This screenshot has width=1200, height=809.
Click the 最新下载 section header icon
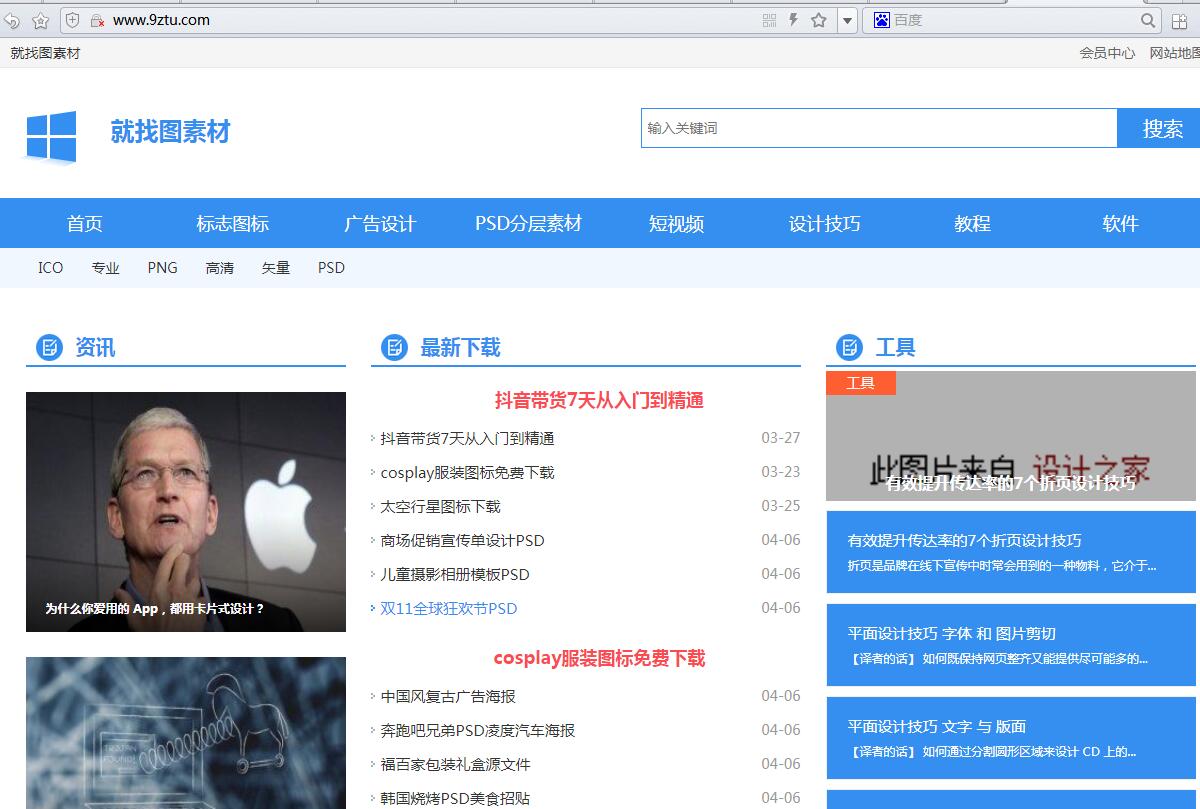coord(393,347)
